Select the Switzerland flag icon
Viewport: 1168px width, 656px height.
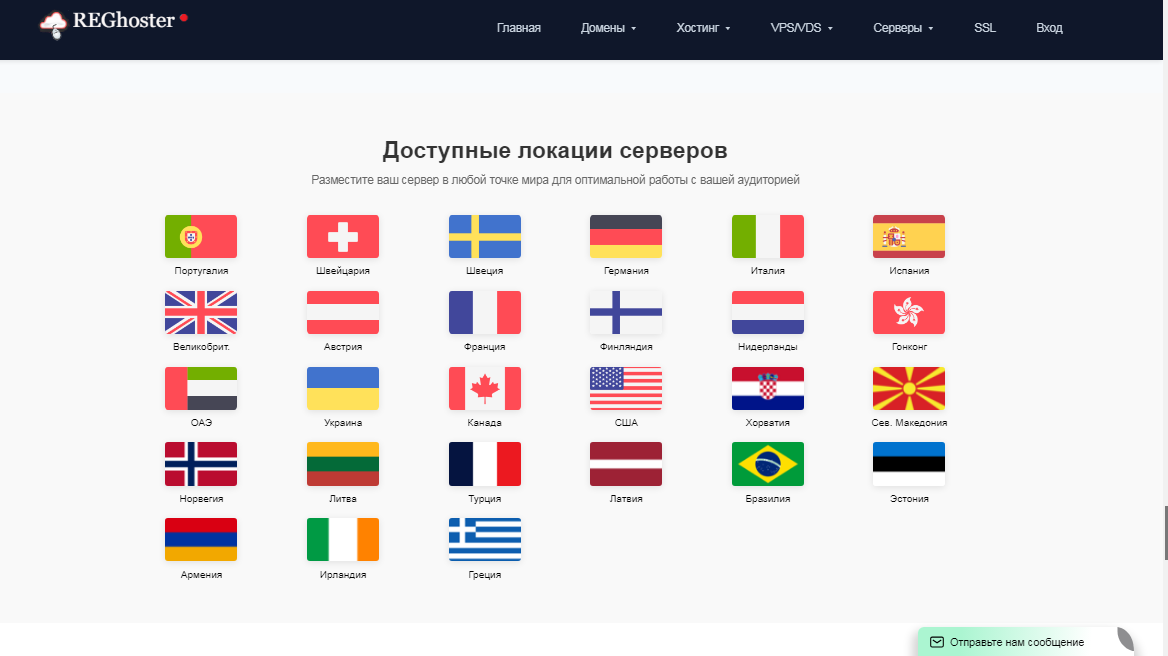342,237
